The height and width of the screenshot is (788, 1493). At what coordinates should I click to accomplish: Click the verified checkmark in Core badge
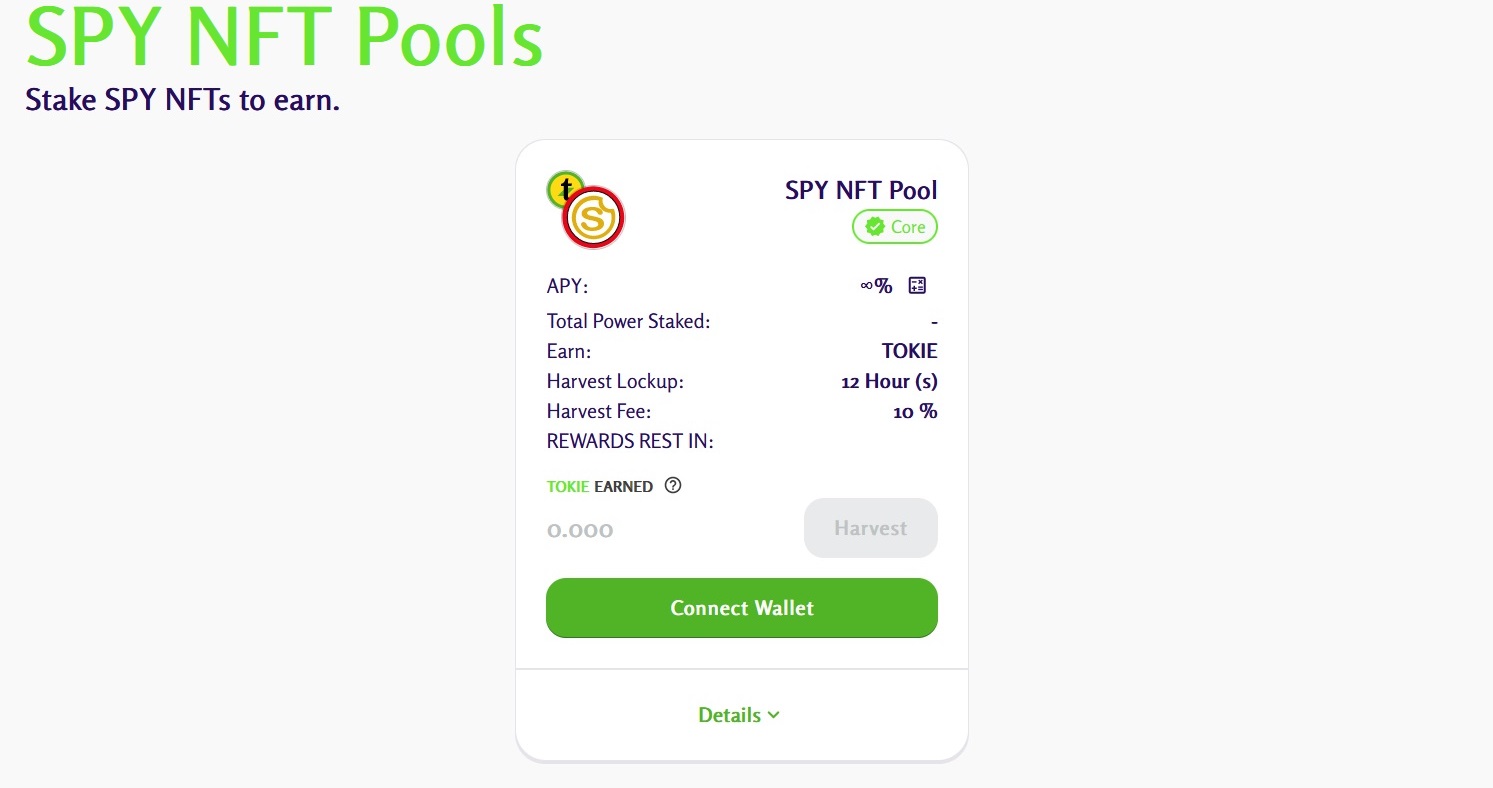(x=875, y=227)
